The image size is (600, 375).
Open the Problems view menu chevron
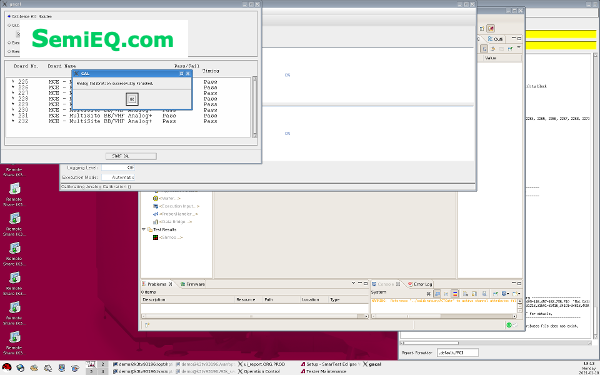[x=353, y=284]
